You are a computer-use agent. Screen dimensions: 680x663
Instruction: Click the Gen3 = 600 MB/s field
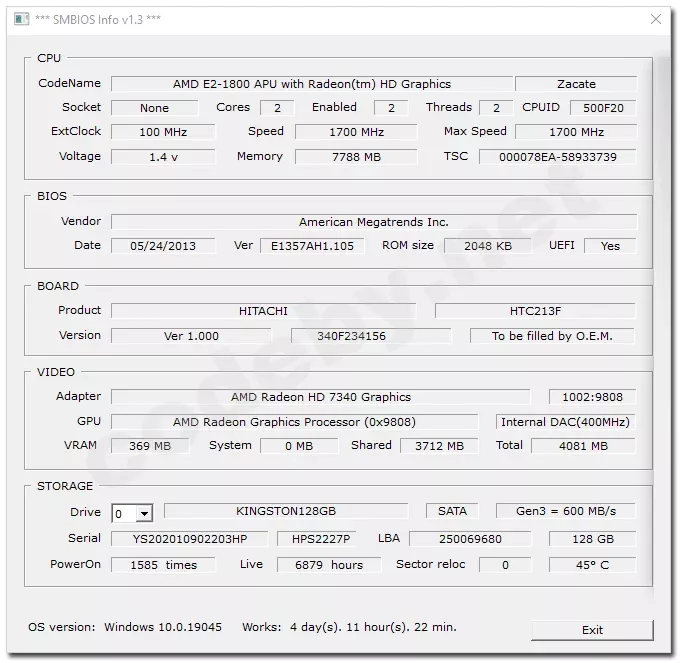coord(566,511)
